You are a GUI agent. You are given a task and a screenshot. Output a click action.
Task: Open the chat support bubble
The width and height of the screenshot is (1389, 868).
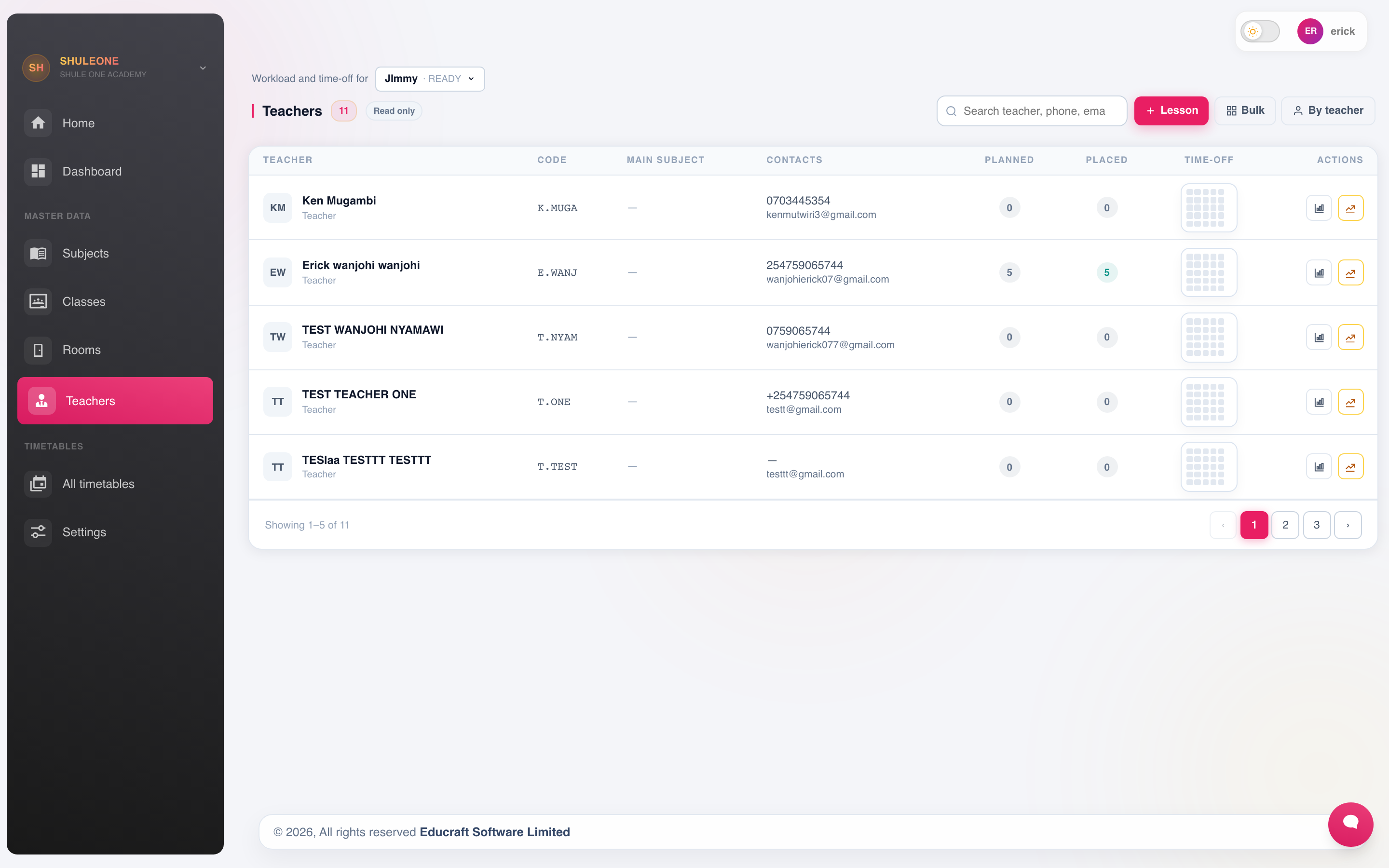pyautogui.click(x=1350, y=825)
